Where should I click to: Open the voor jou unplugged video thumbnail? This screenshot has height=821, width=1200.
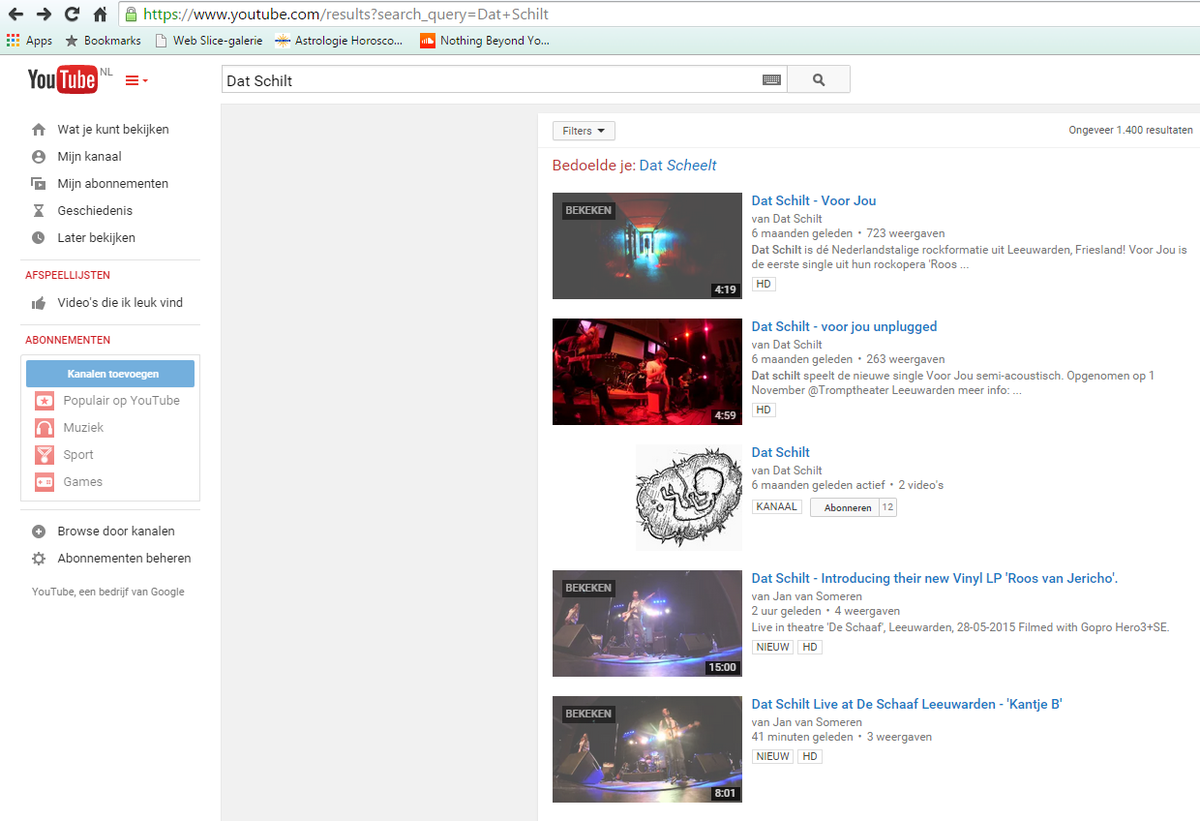coord(647,372)
